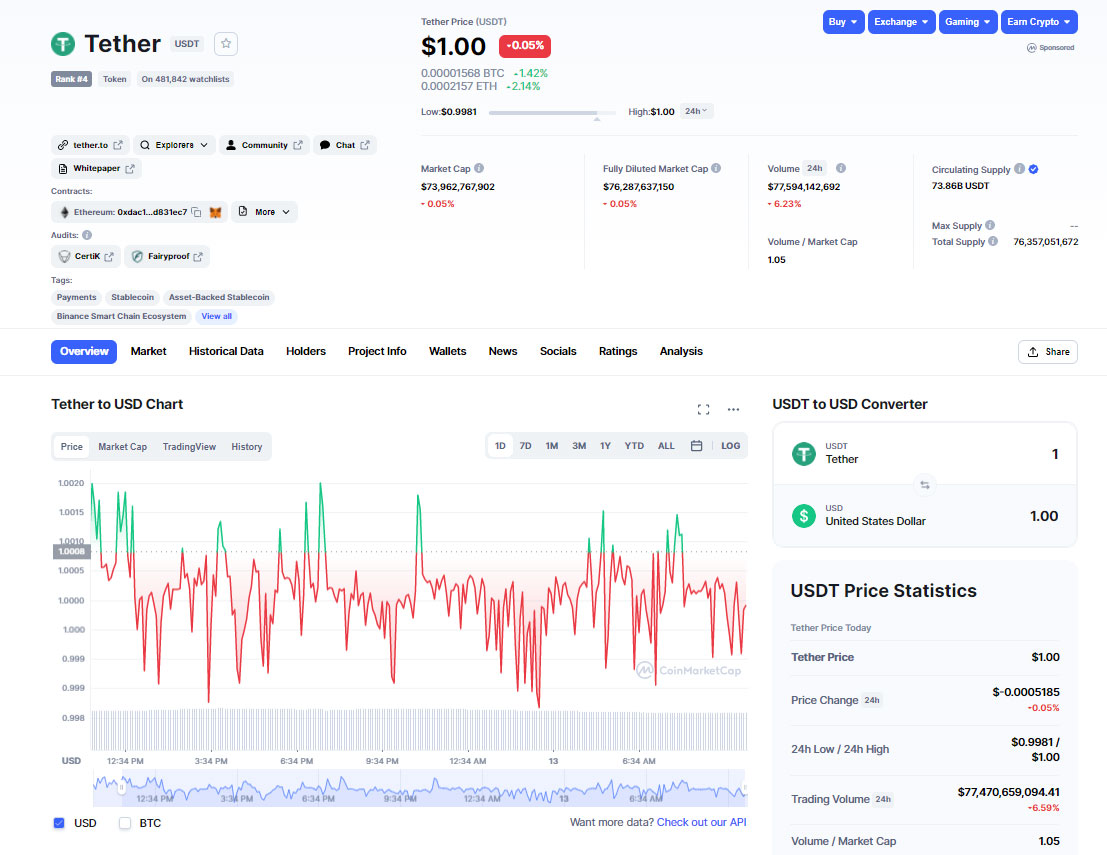Expand the Earn Crypto dropdown
The width and height of the screenshot is (1107, 855).
1039,22
